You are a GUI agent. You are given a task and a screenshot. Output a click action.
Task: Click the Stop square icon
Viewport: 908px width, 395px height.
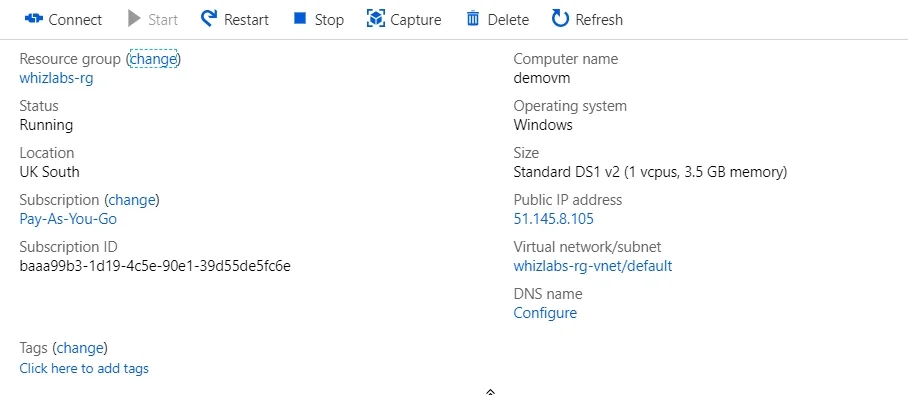point(299,19)
